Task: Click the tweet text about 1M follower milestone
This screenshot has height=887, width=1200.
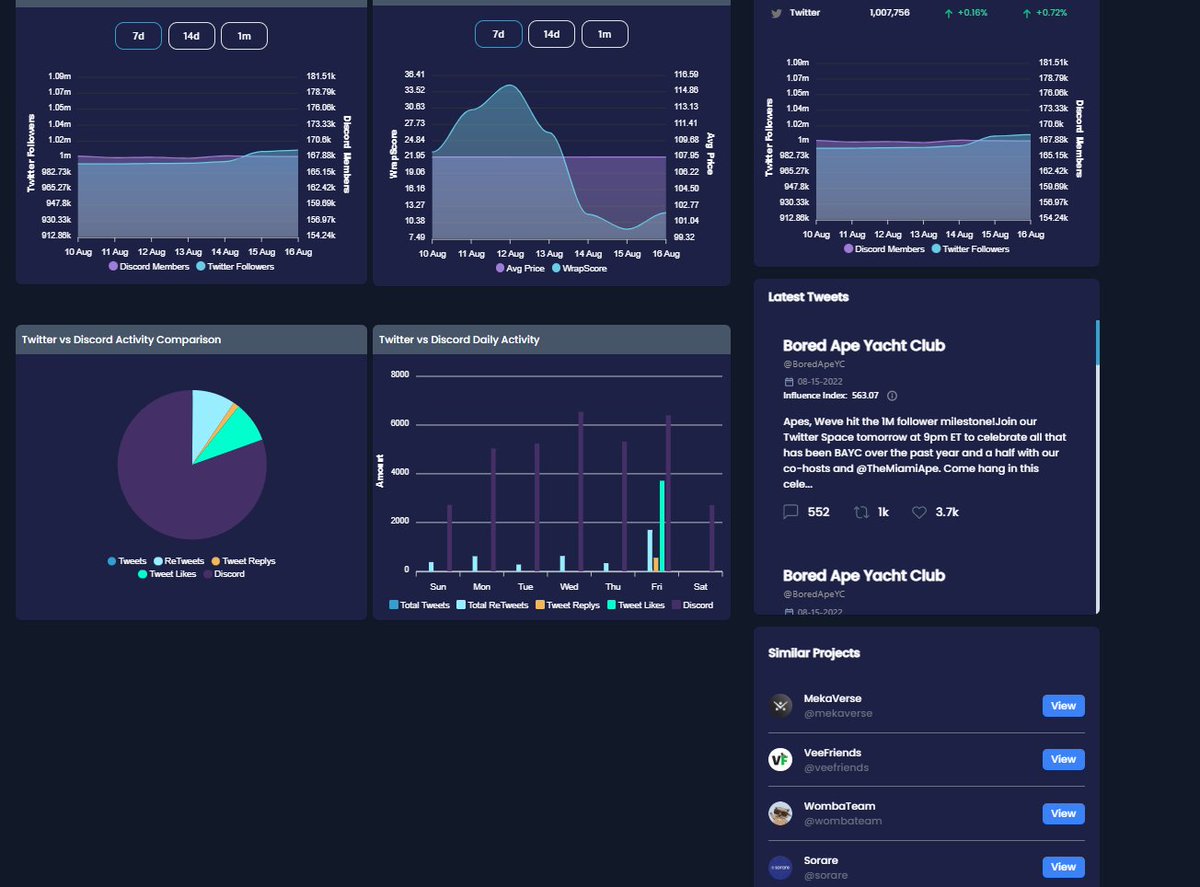Action: [925, 453]
